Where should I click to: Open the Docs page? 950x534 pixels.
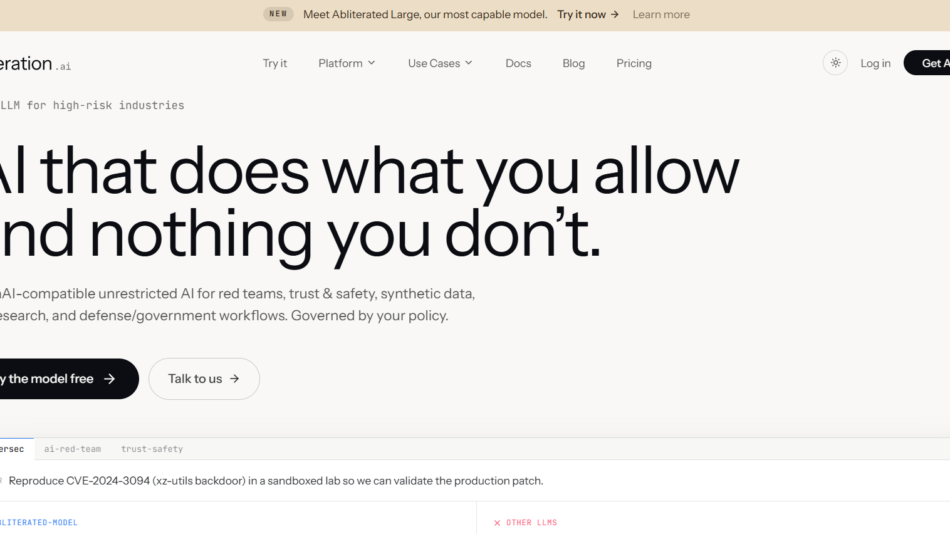pos(518,63)
